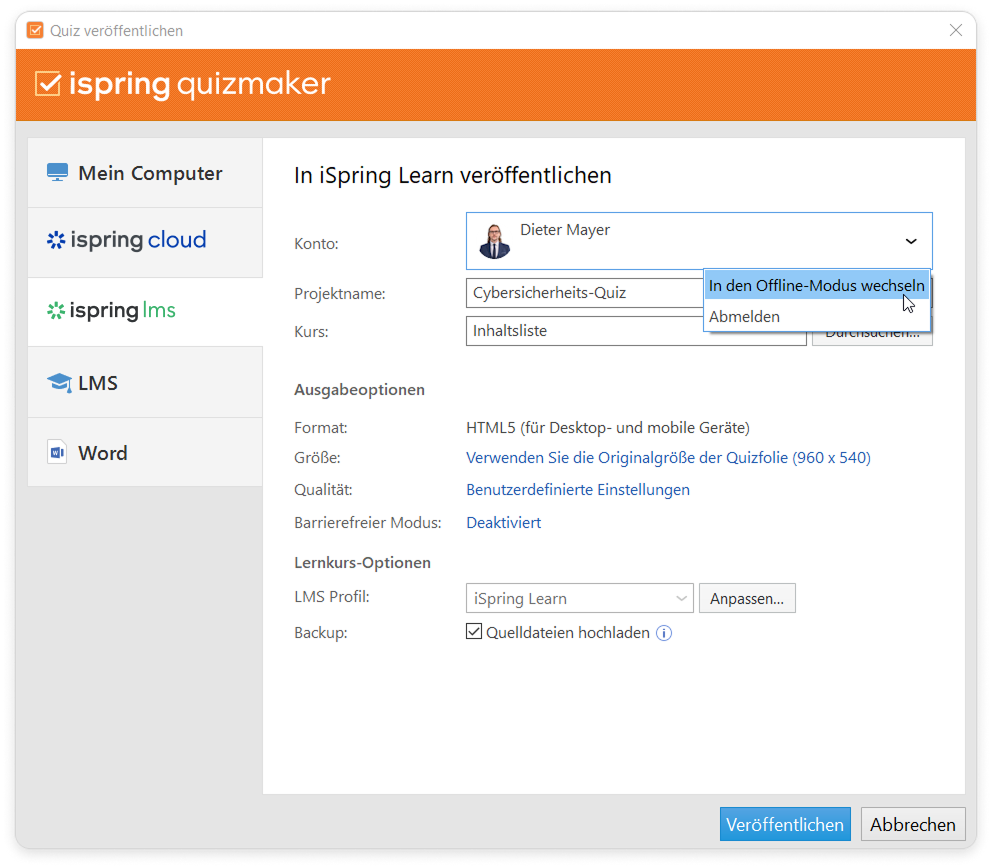Open the LMS Profil dropdown

(579, 599)
